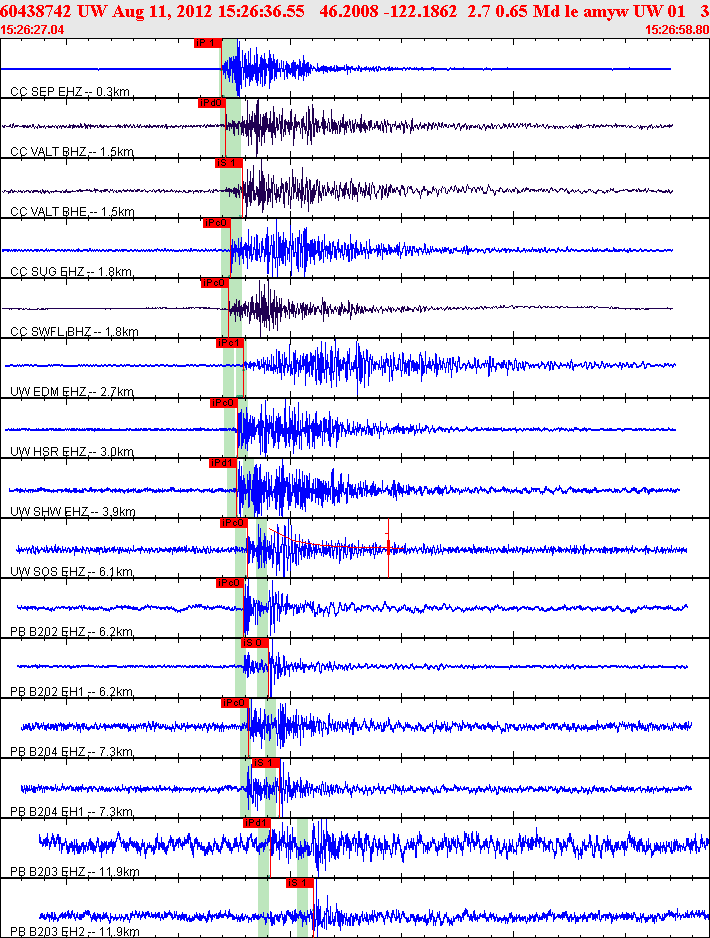
Task: Select the iPc1 pick flag on EDM EHZ
Action: pyautogui.click(x=230, y=343)
